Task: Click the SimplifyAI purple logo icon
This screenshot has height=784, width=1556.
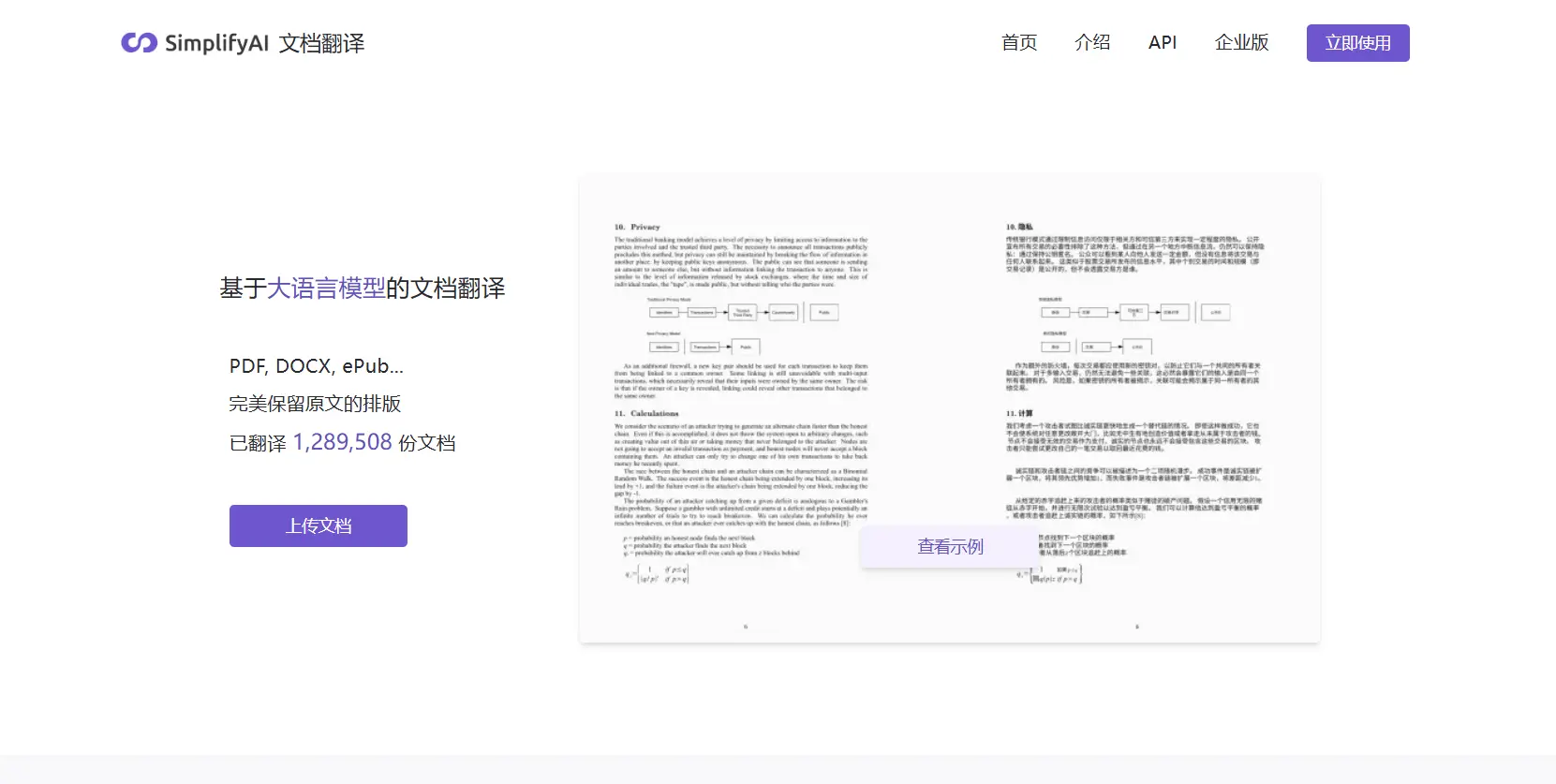Action: coord(139,43)
